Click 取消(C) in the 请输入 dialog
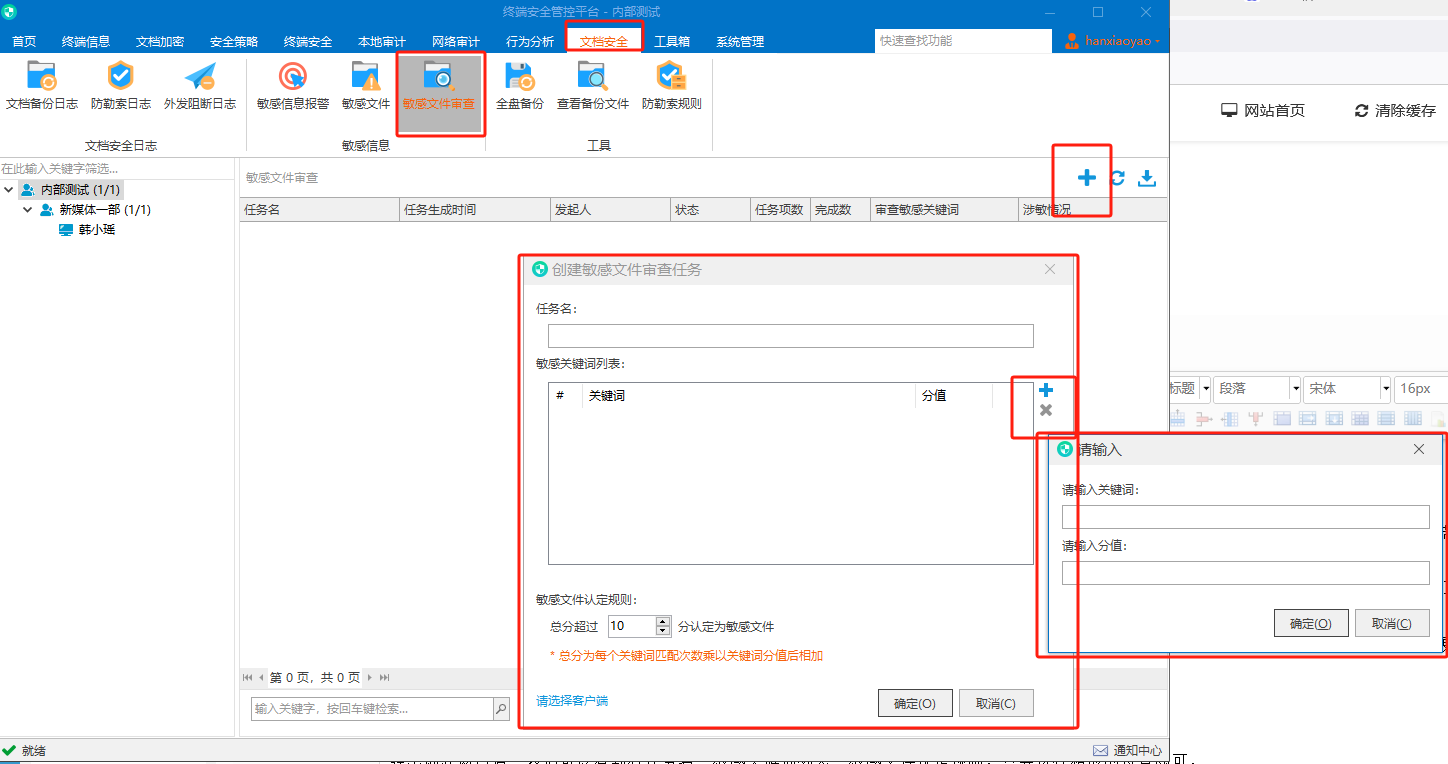This screenshot has width=1448, height=764. pos(1392,623)
